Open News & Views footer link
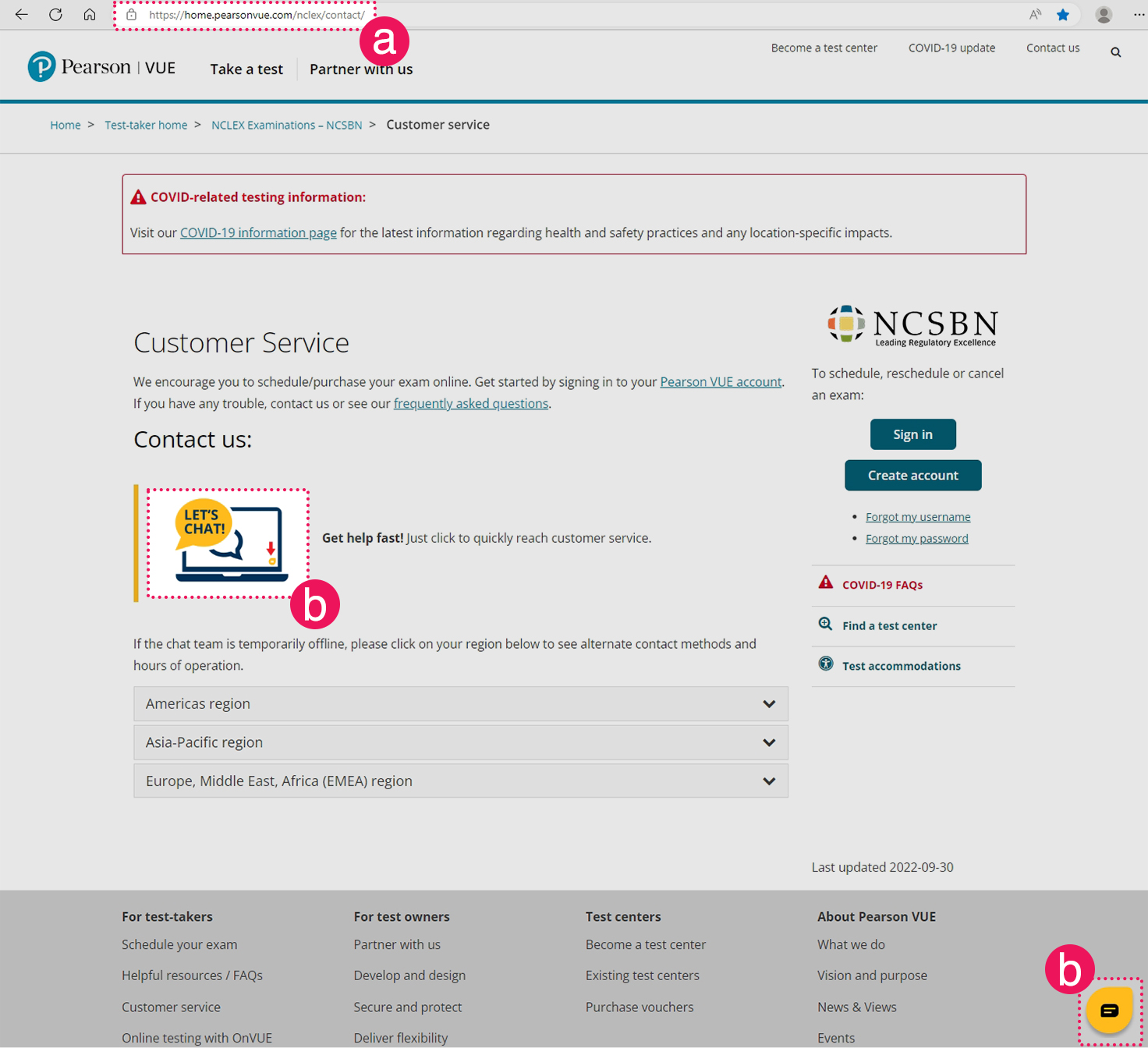 click(857, 1007)
